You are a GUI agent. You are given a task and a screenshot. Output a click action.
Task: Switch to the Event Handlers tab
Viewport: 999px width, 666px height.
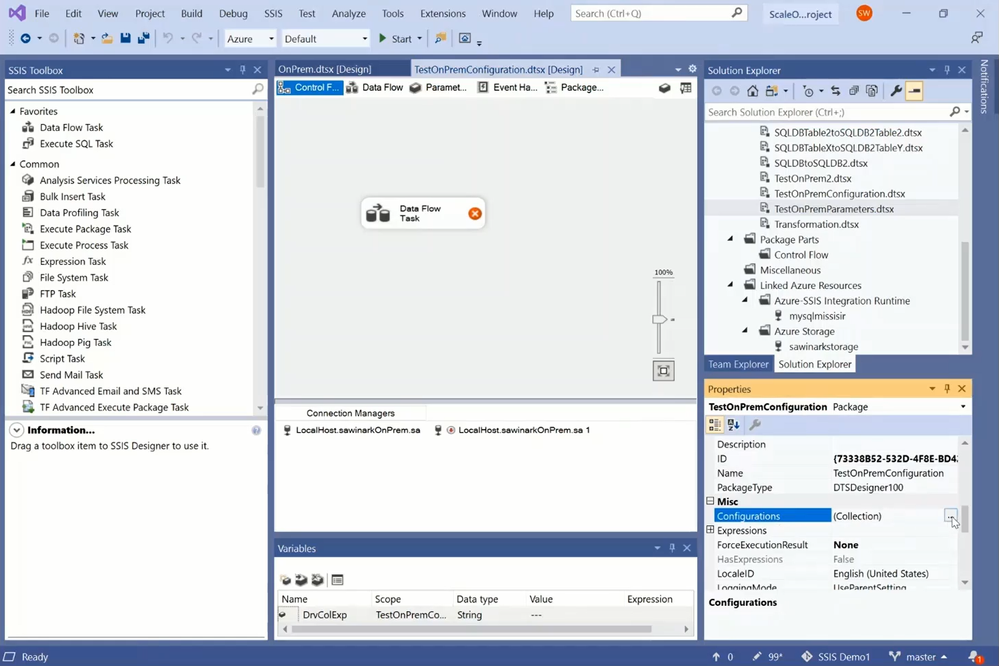(x=508, y=87)
